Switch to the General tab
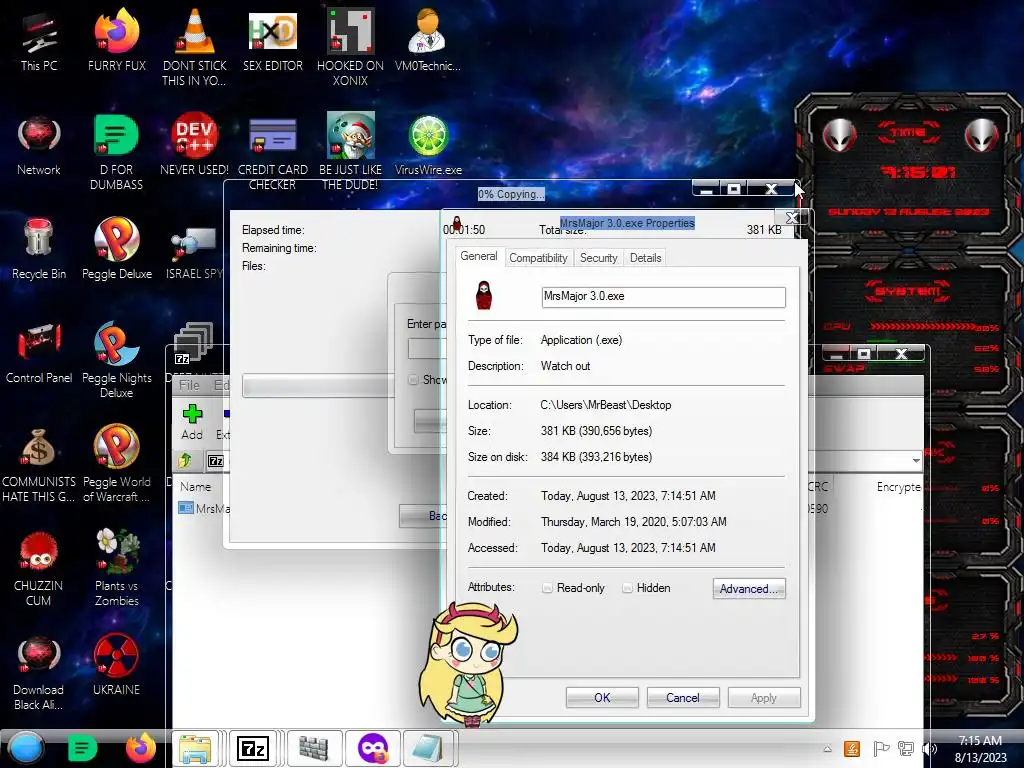 [x=479, y=257]
